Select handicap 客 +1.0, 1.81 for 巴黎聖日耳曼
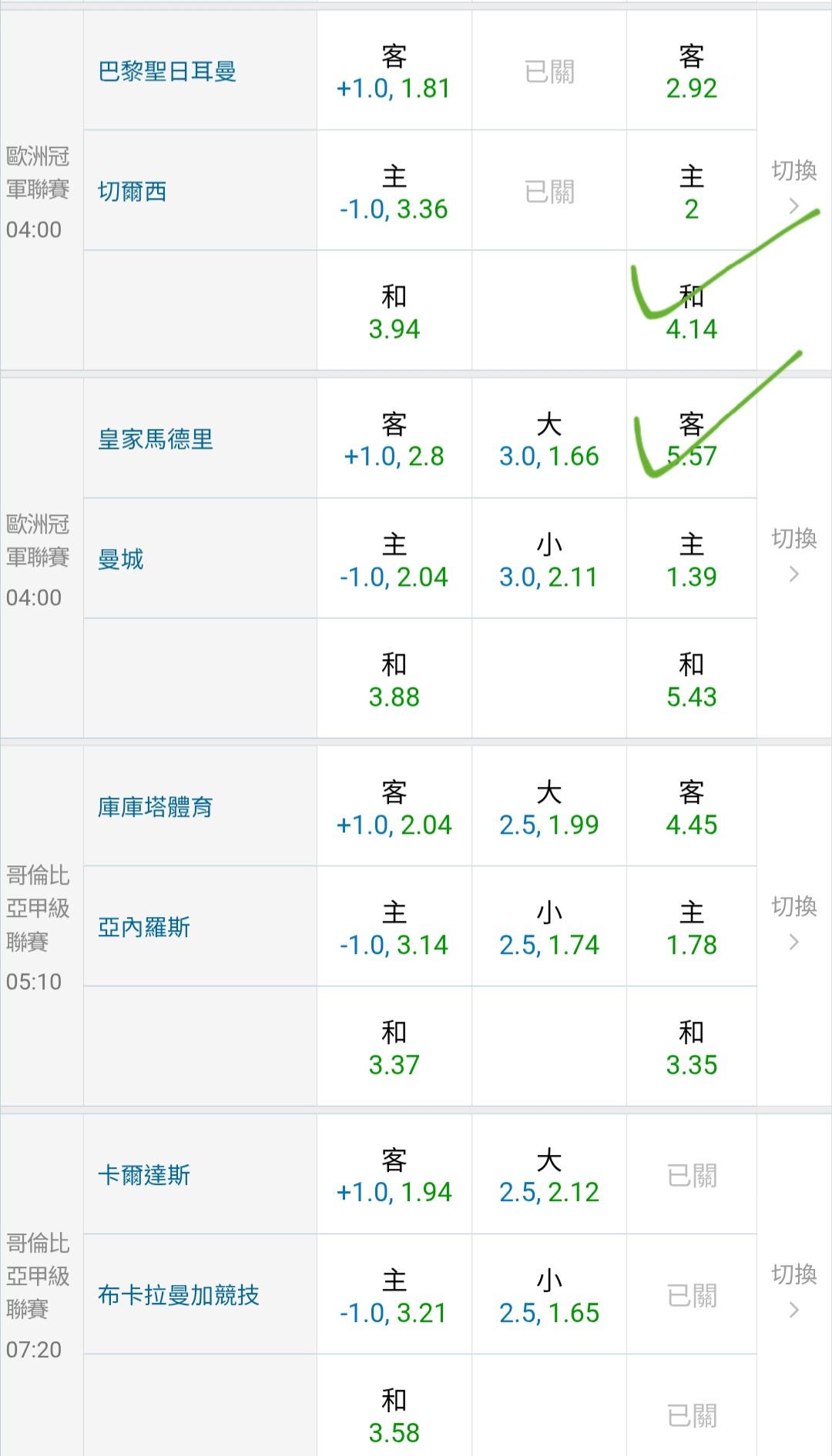Viewport: 832px width, 1456px height. click(394, 72)
